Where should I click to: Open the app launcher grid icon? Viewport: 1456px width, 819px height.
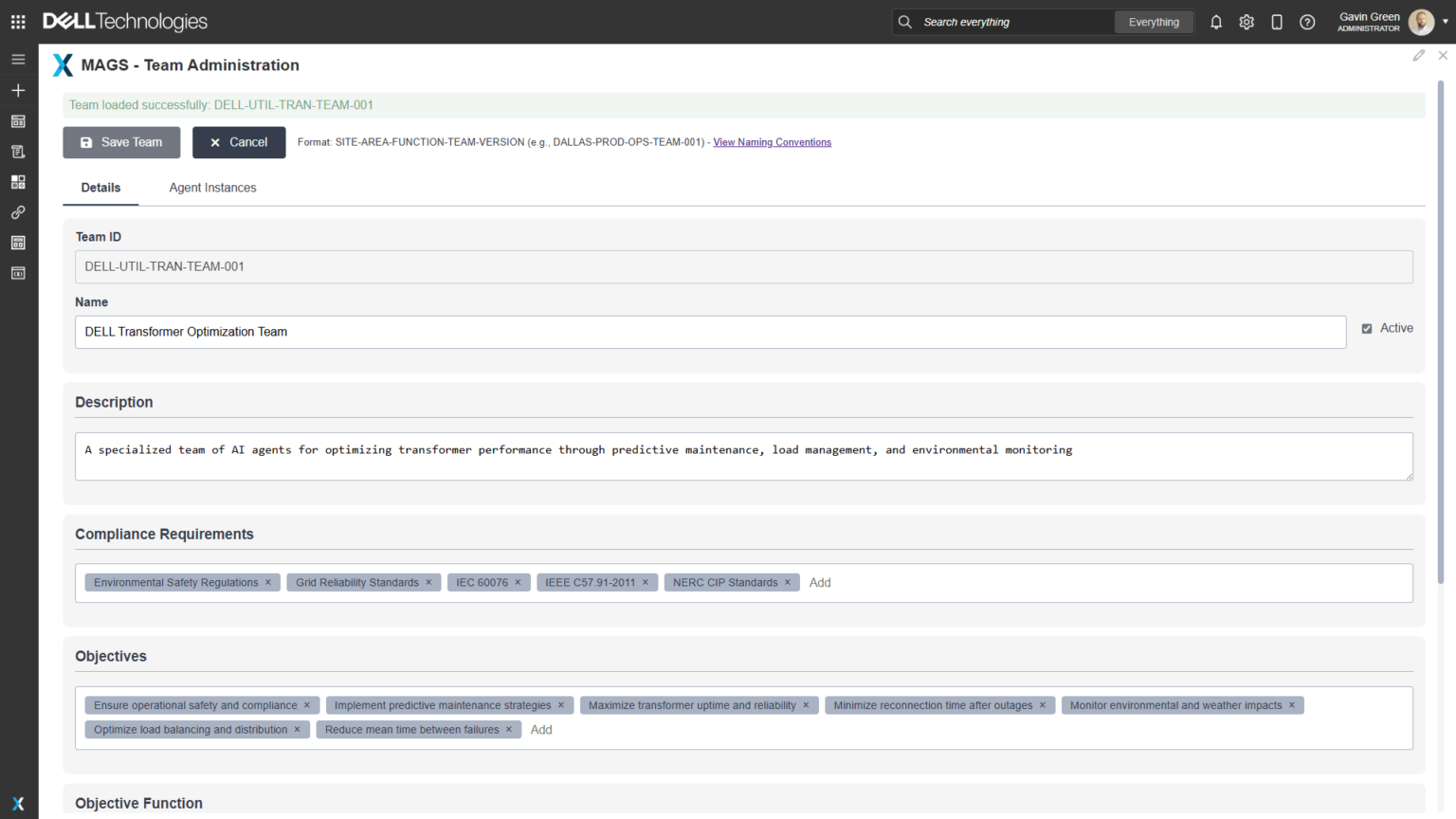coord(18,22)
